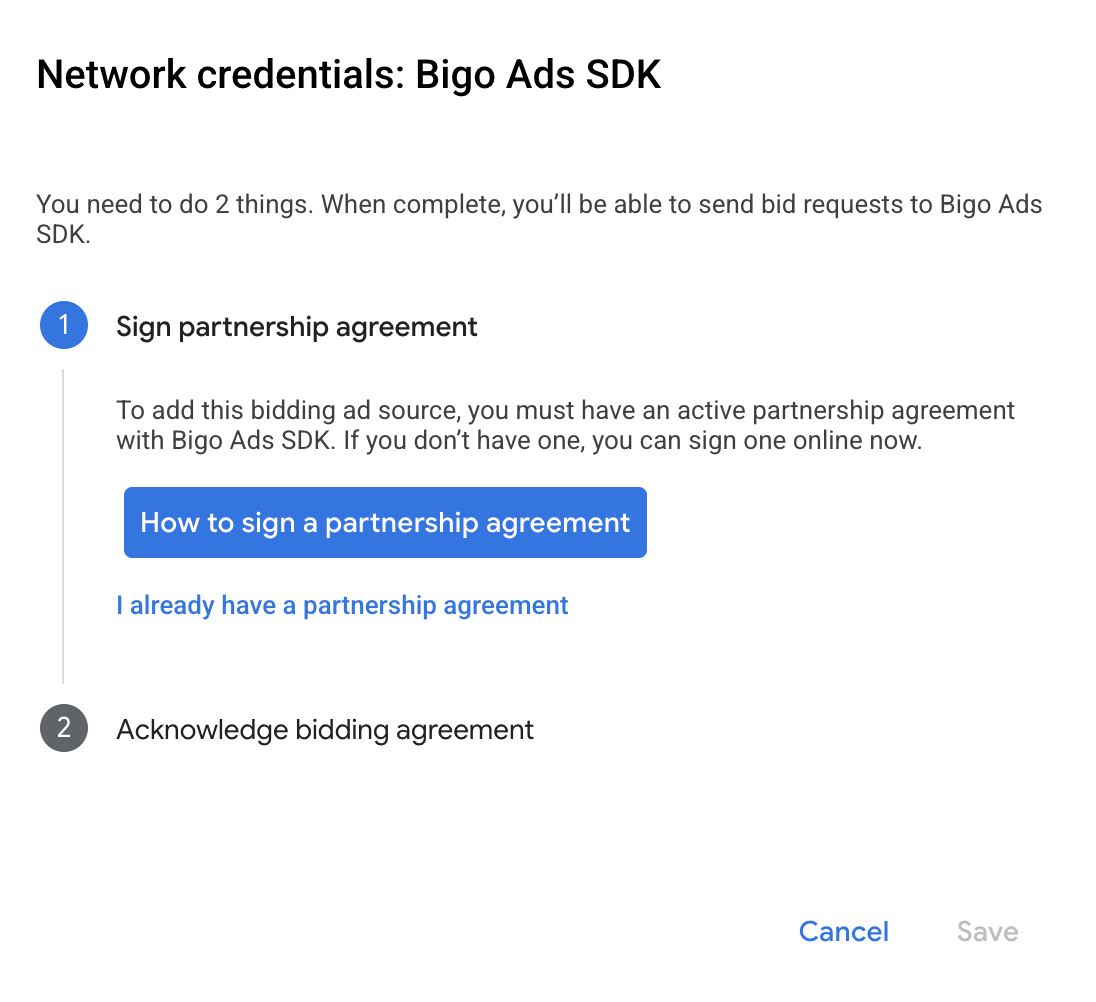Select the Sign partnership agreement step heading
The width and height of the screenshot is (1096, 1002).
(x=296, y=327)
